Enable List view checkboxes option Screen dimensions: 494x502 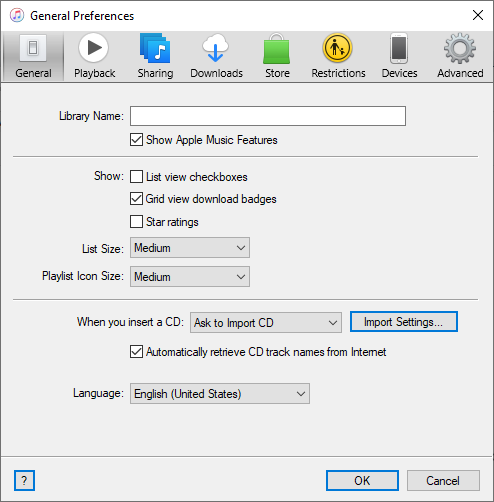pyautogui.click(x=136, y=177)
